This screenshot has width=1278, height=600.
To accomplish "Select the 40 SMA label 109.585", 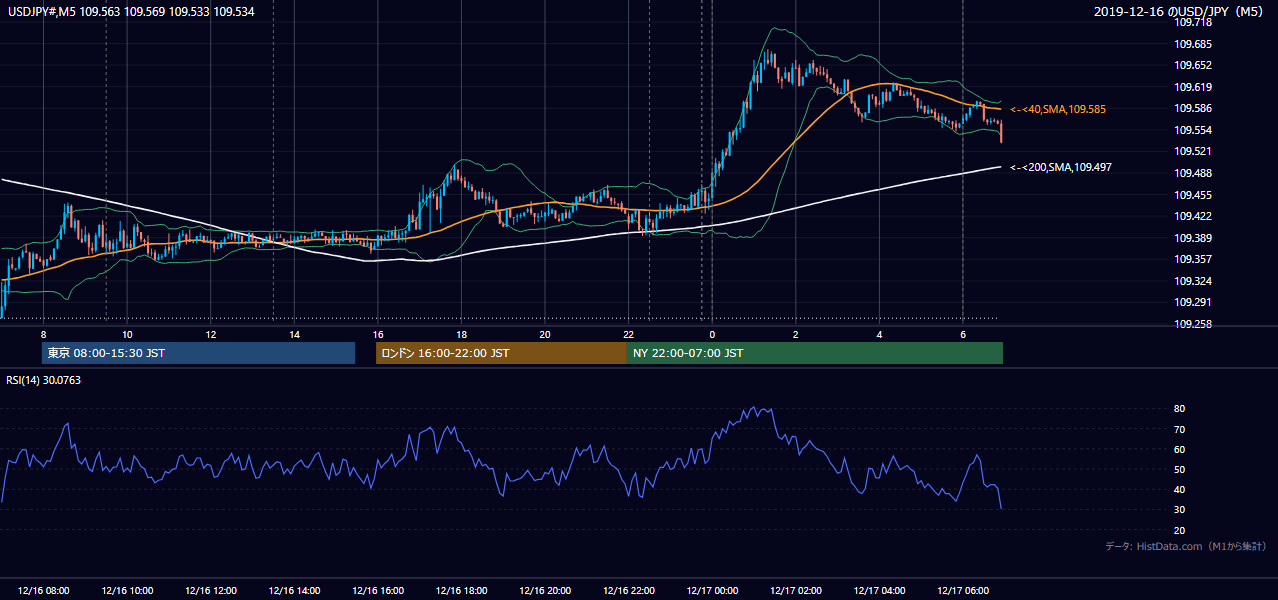I will tap(1059, 109).
